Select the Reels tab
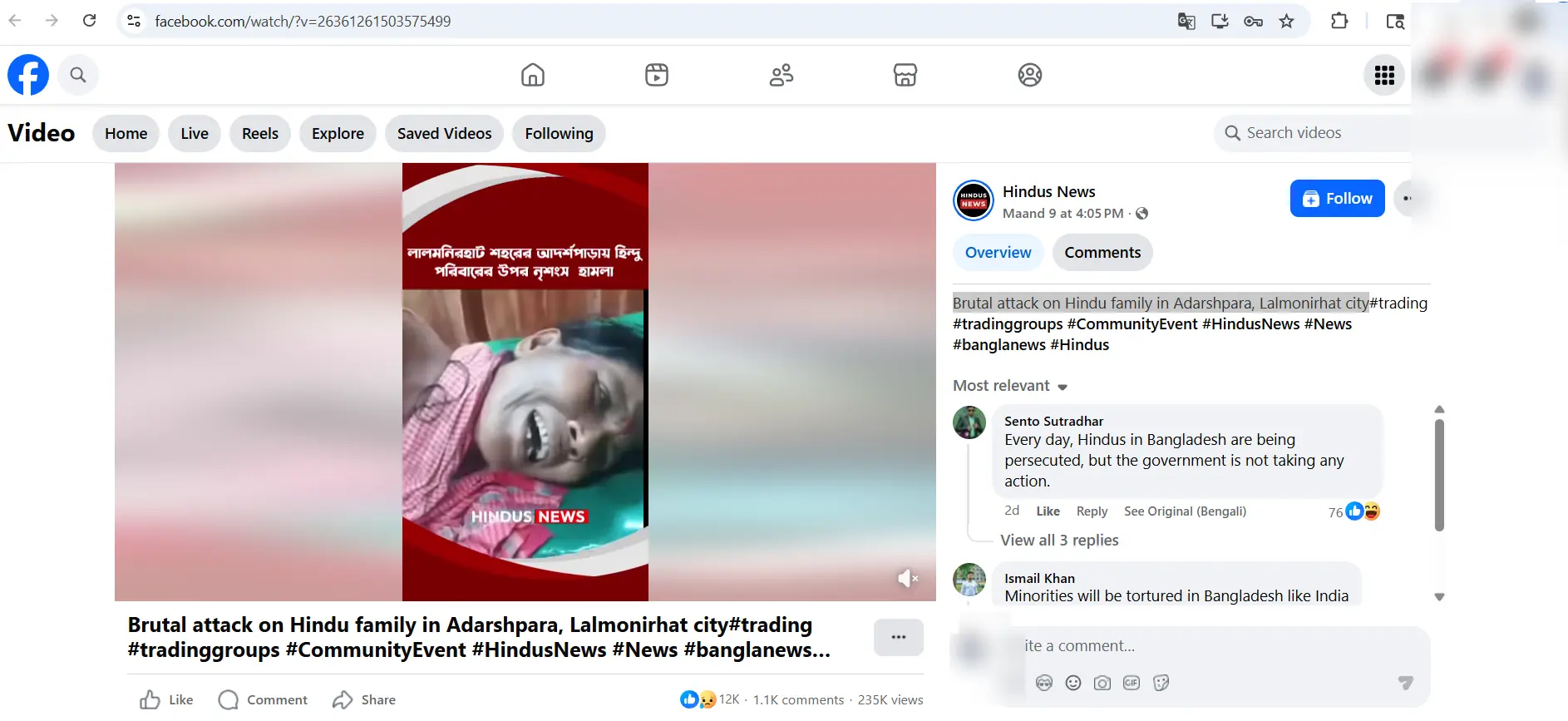This screenshot has width=1568, height=721. click(260, 133)
